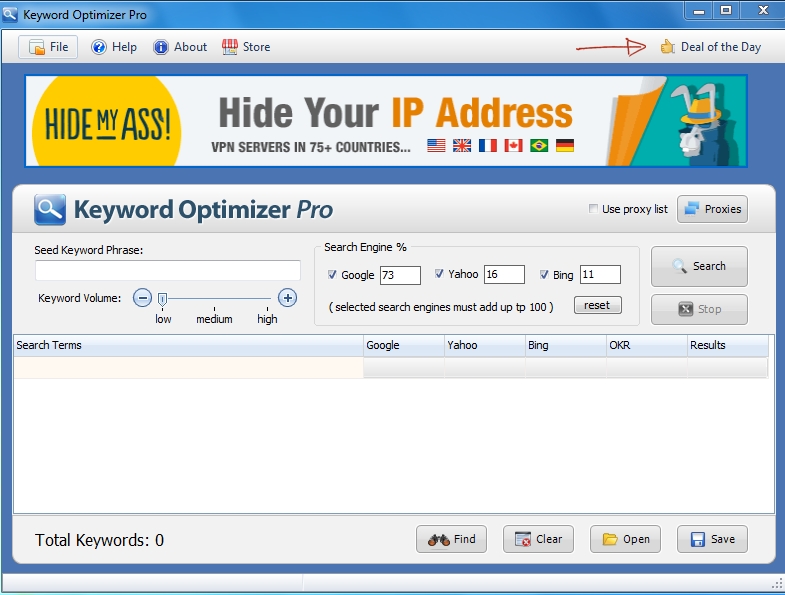Minimize the Keyword Optimizer Pro window
This screenshot has width=785, height=595.
pos(699,11)
